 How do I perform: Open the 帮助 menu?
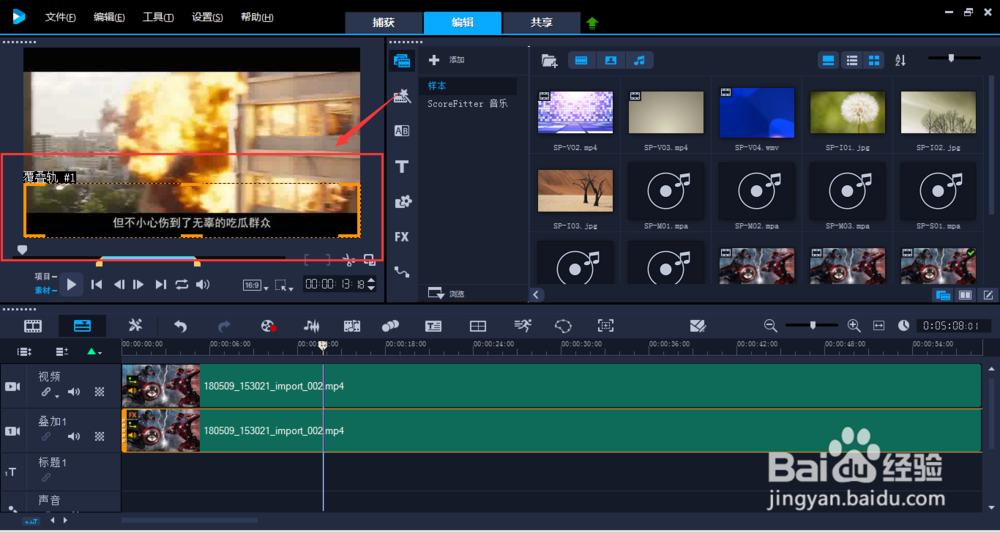257,18
